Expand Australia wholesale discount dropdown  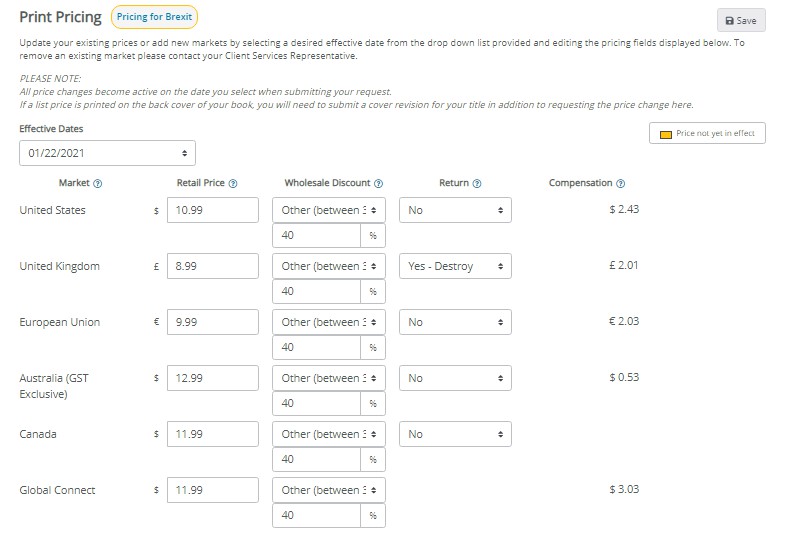click(x=329, y=379)
